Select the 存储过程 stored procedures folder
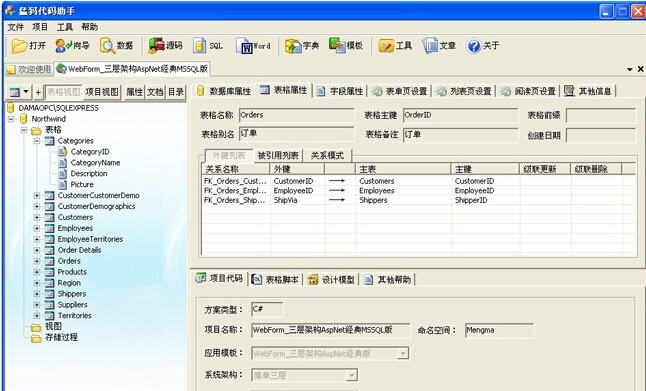This screenshot has width=646, height=391. 61,337
